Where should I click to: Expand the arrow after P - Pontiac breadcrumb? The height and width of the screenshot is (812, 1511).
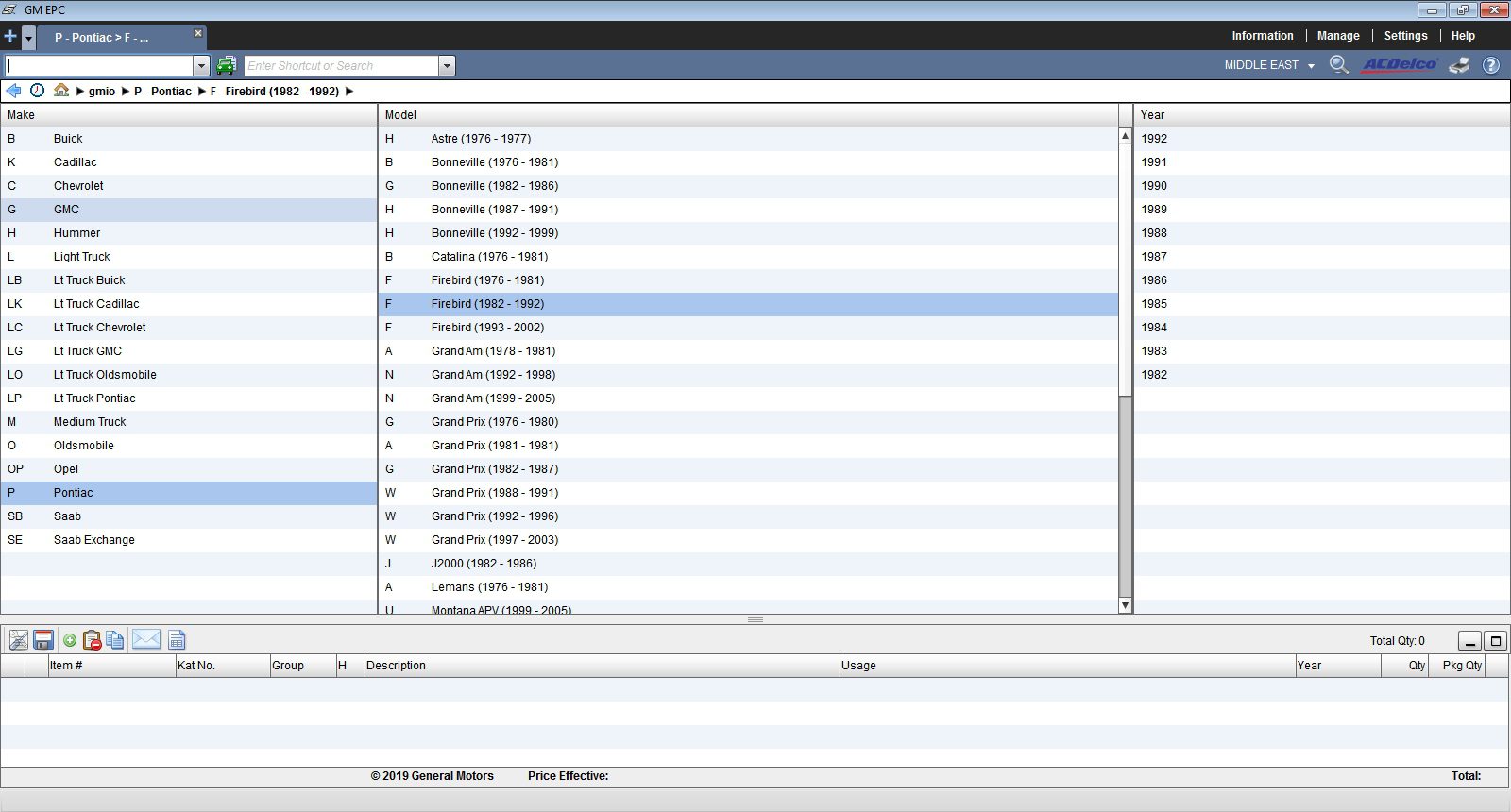pos(201,92)
